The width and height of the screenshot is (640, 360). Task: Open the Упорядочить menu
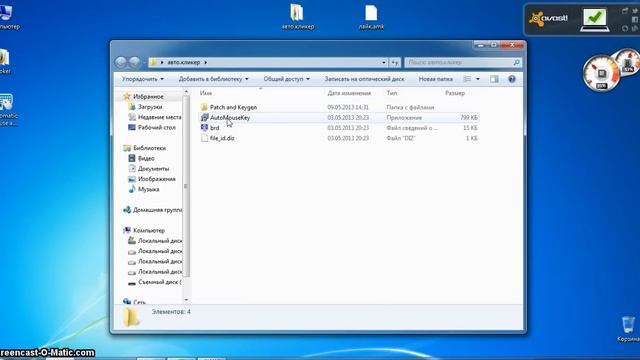(142, 79)
